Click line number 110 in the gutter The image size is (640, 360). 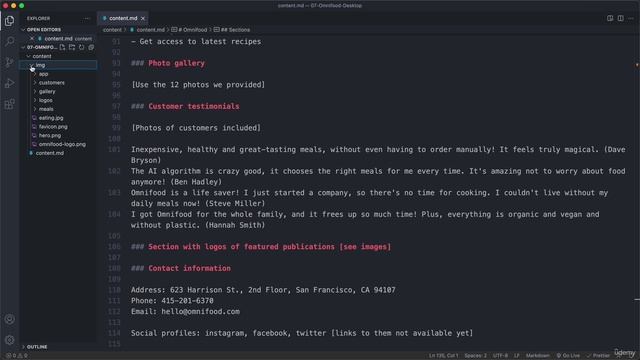[x=114, y=290]
